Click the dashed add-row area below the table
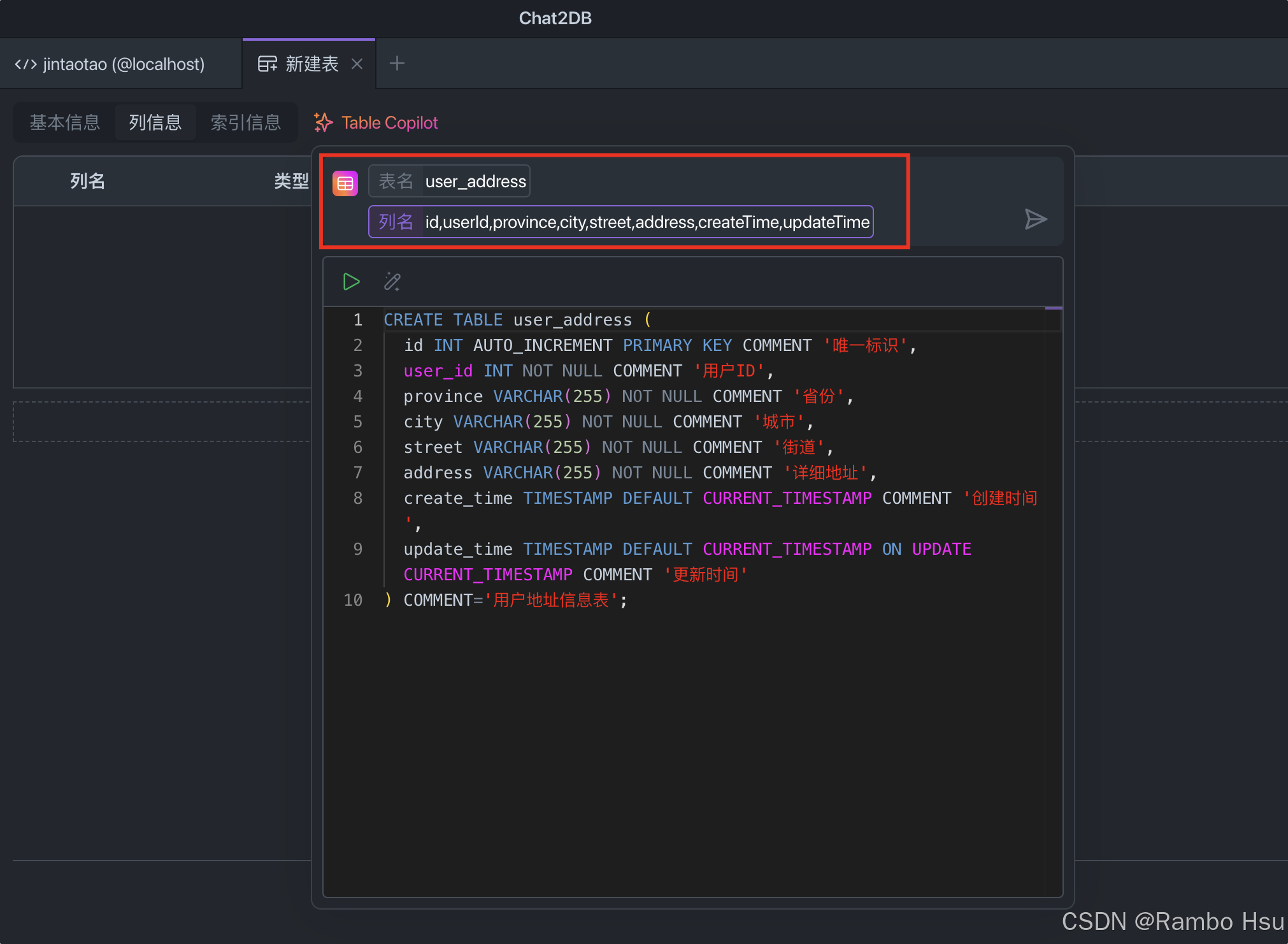This screenshot has width=1288, height=944. point(162,421)
